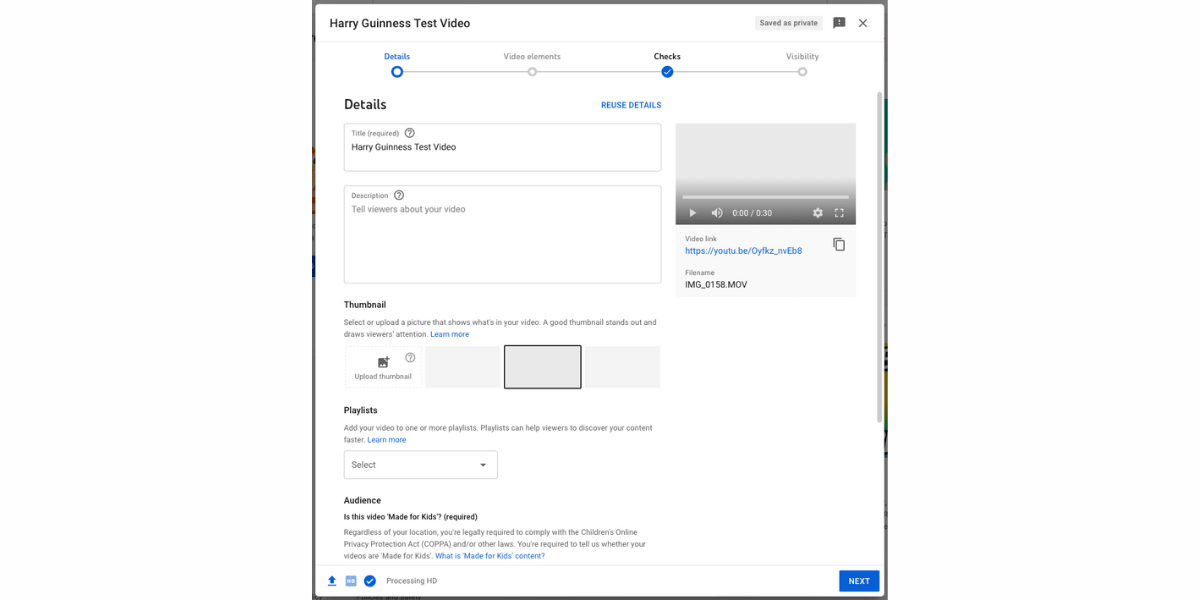Enter fullscreen on the video preview
This screenshot has height=600, width=1200.
click(839, 213)
